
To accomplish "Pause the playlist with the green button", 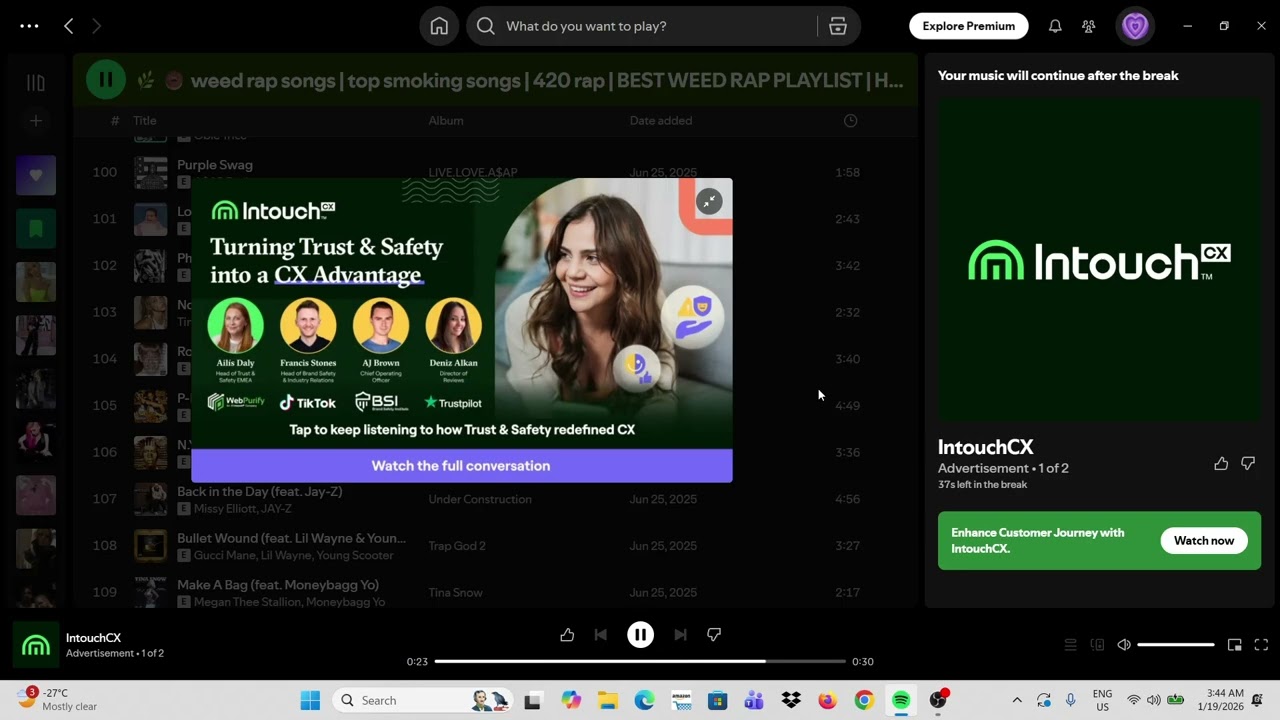I will (105, 80).
